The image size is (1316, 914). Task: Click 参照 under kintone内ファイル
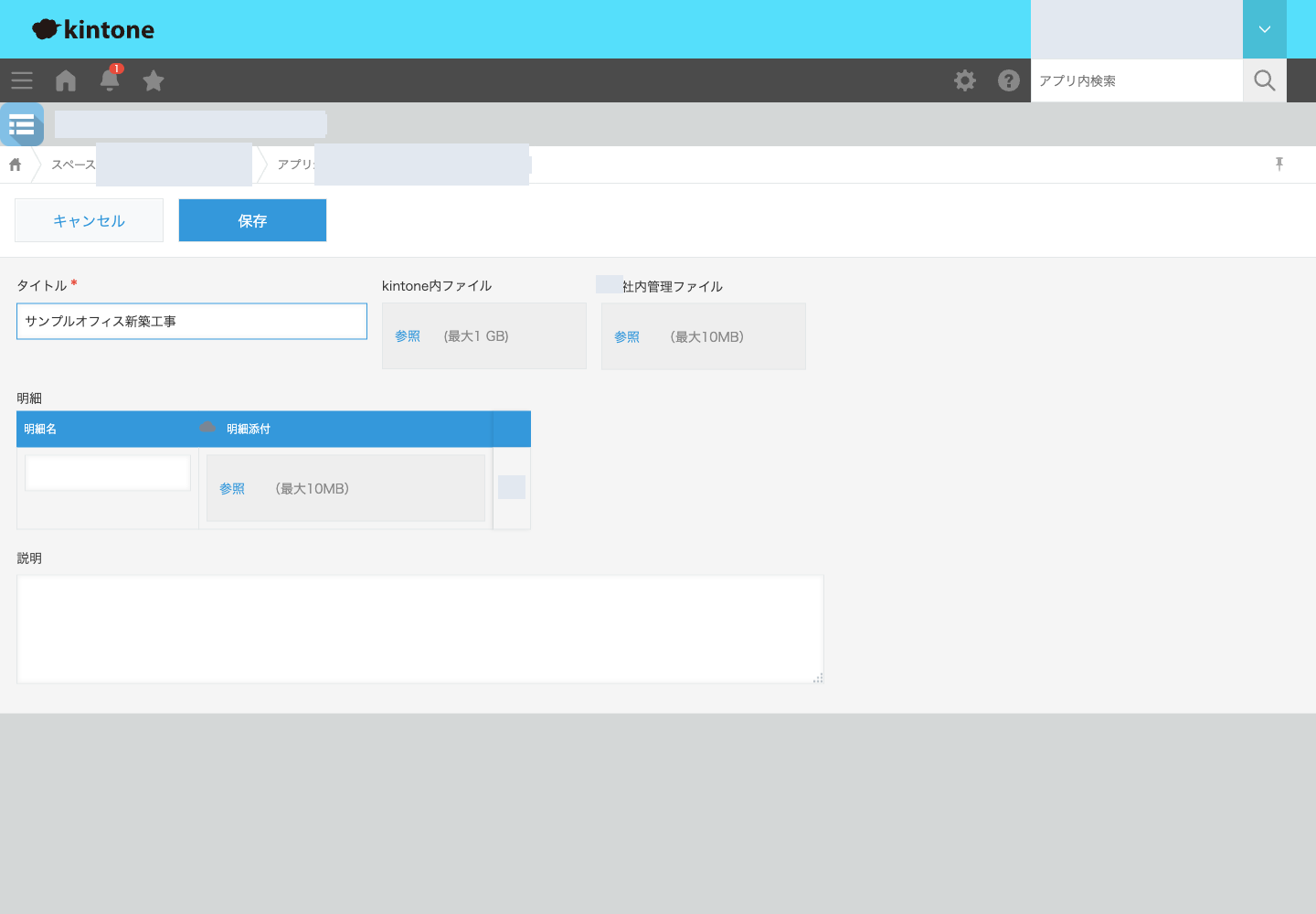pos(408,336)
